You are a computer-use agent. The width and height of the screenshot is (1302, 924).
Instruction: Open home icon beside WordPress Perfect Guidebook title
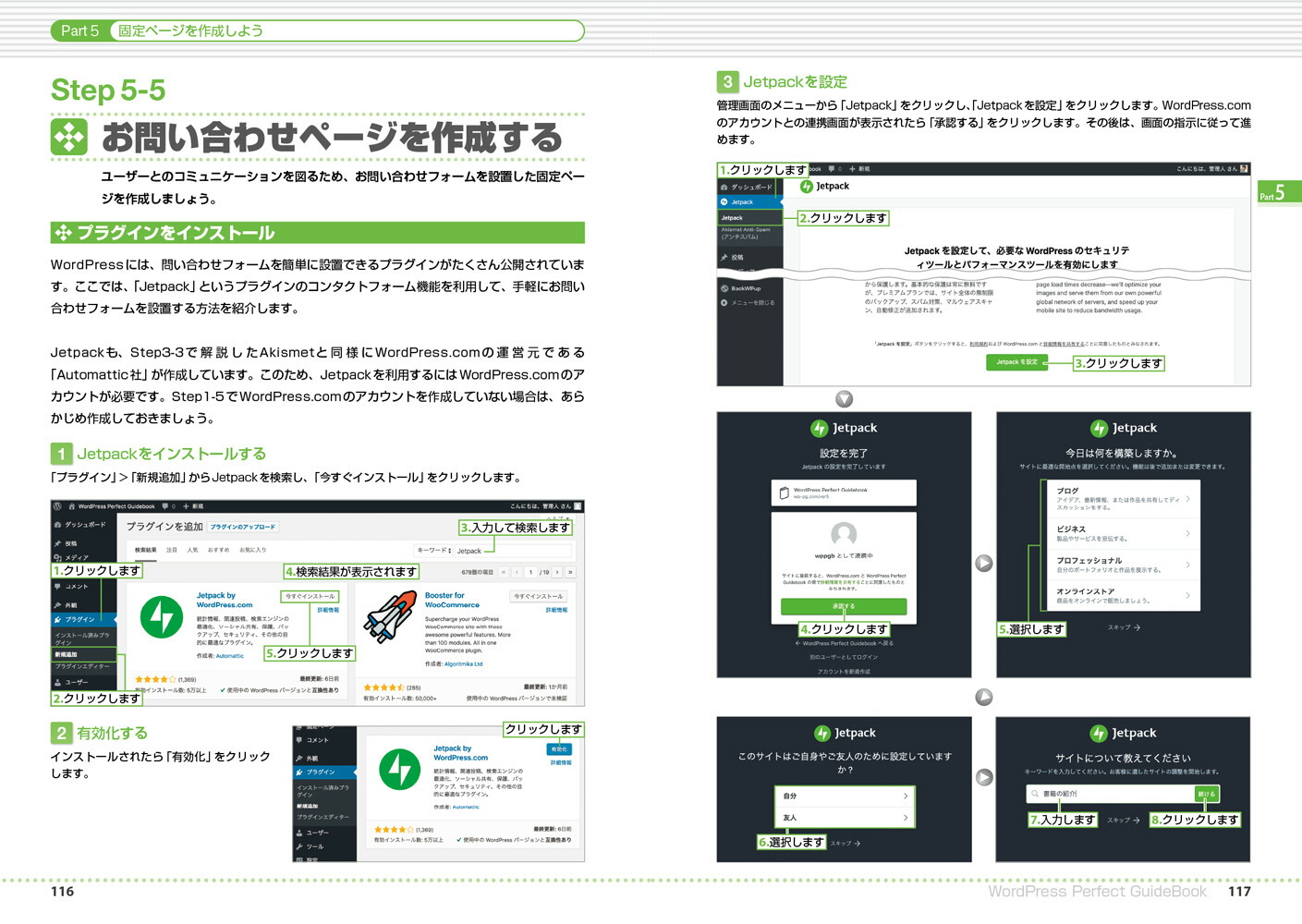tap(72, 506)
